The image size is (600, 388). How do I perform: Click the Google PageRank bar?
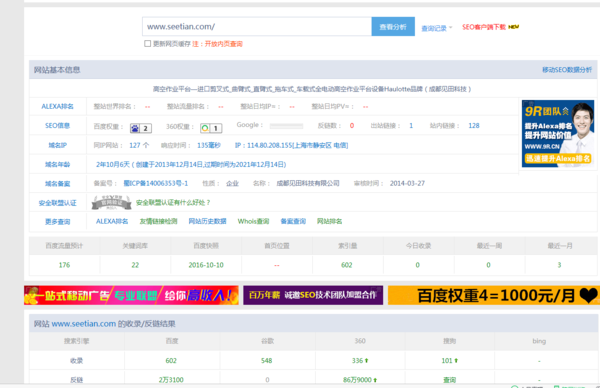[286, 126]
